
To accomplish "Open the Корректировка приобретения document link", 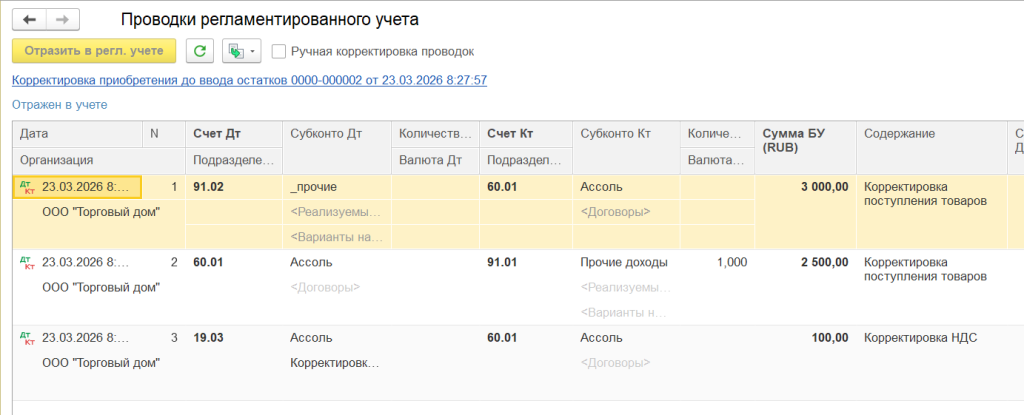I will (x=249, y=80).
